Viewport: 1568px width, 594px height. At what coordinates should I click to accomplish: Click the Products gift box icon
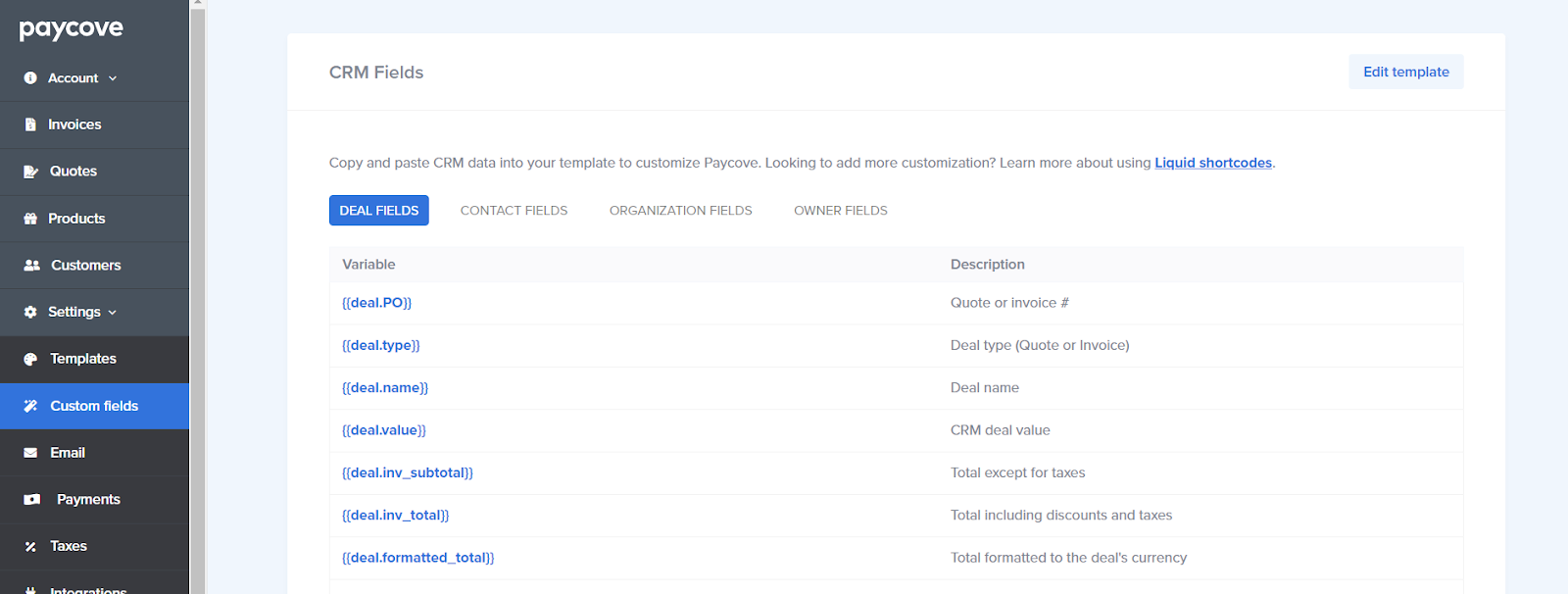(x=30, y=219)
